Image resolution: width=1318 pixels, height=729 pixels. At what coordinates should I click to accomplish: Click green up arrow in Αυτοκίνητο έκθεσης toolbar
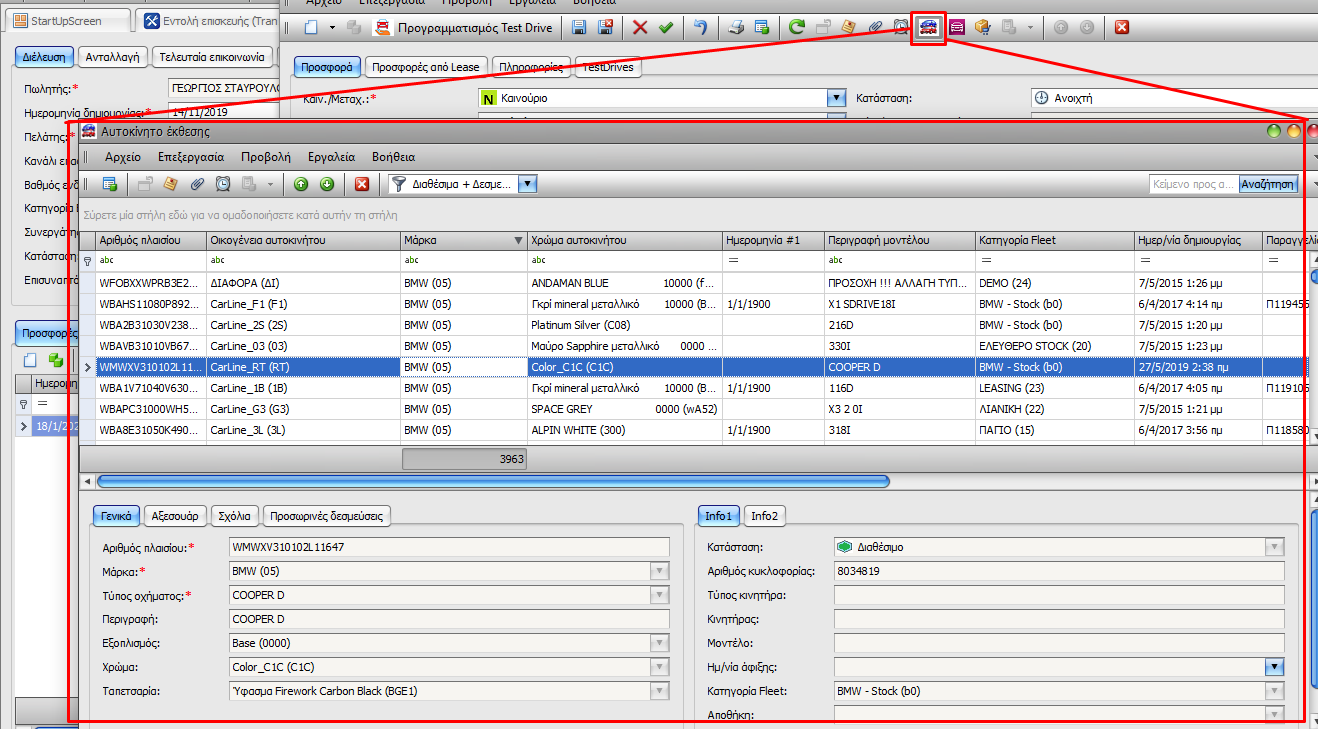(x=301, y=184)
